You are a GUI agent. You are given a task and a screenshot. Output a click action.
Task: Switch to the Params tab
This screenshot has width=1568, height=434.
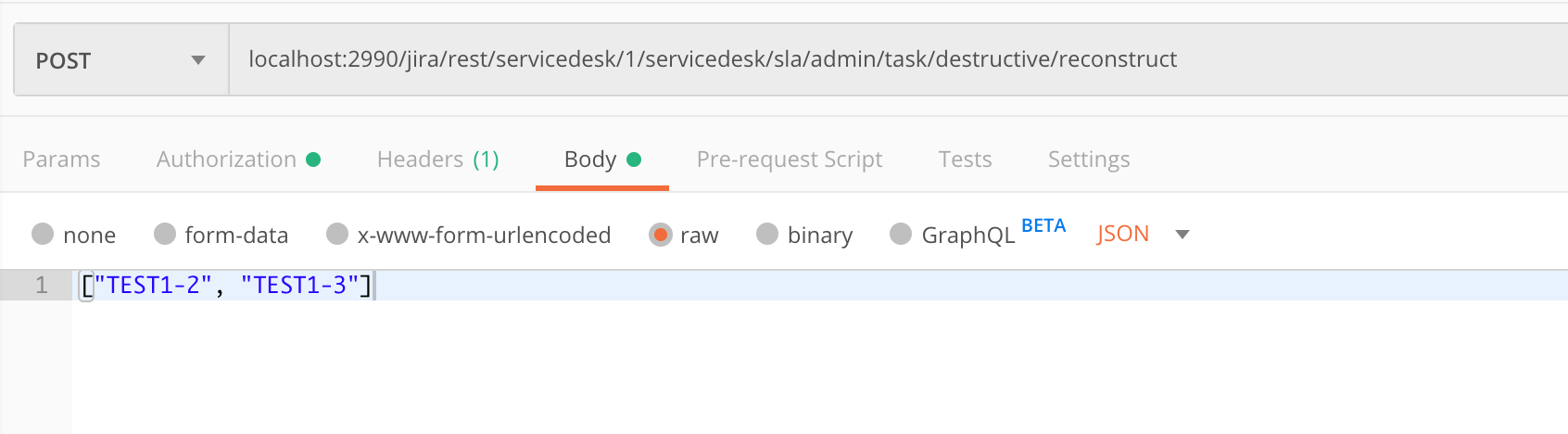pyautogui.click(x=61, y=160)
